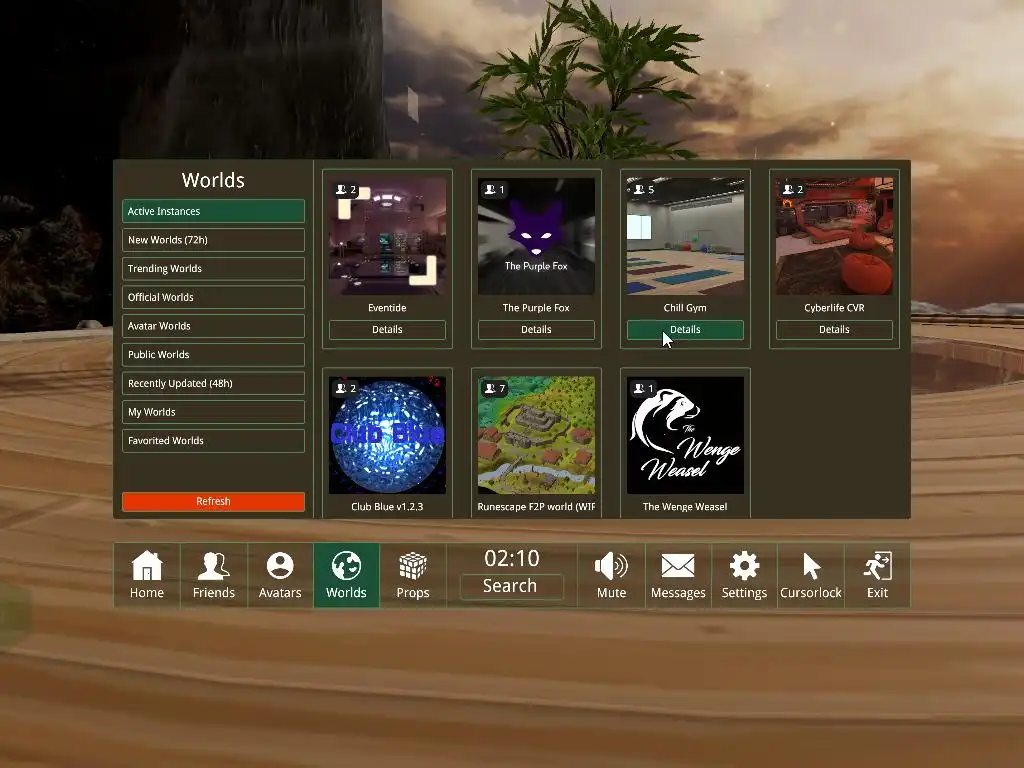This screenshot has width=1024, height=768.
Task: Click the orange Refresh button
Action: click(x=213, y=501)
